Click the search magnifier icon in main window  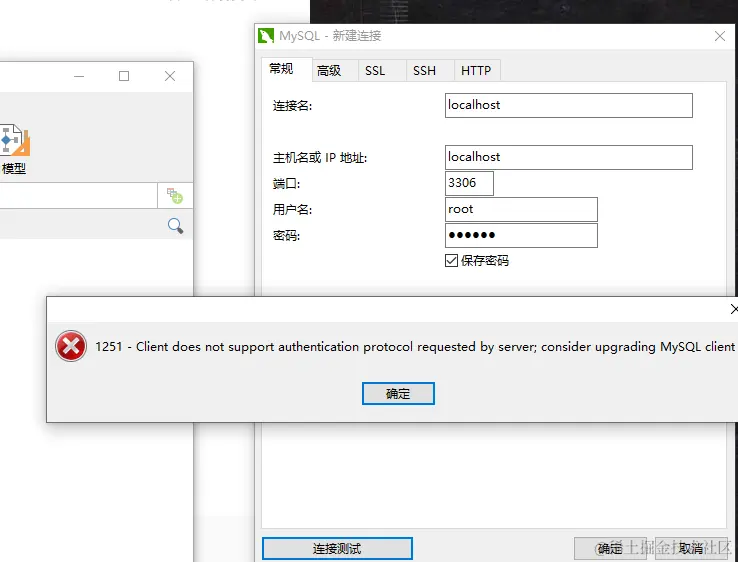point(175,226)
